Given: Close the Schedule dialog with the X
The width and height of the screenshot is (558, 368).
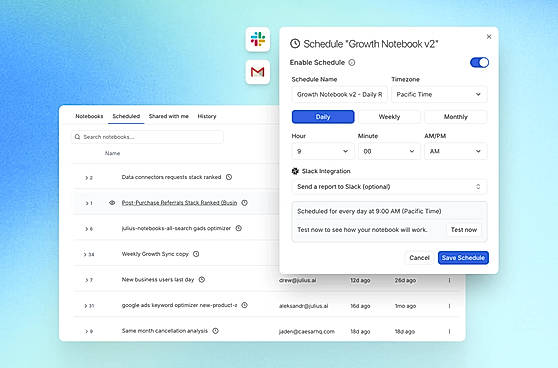Looking at the screenshot, I should click(489, 36).
